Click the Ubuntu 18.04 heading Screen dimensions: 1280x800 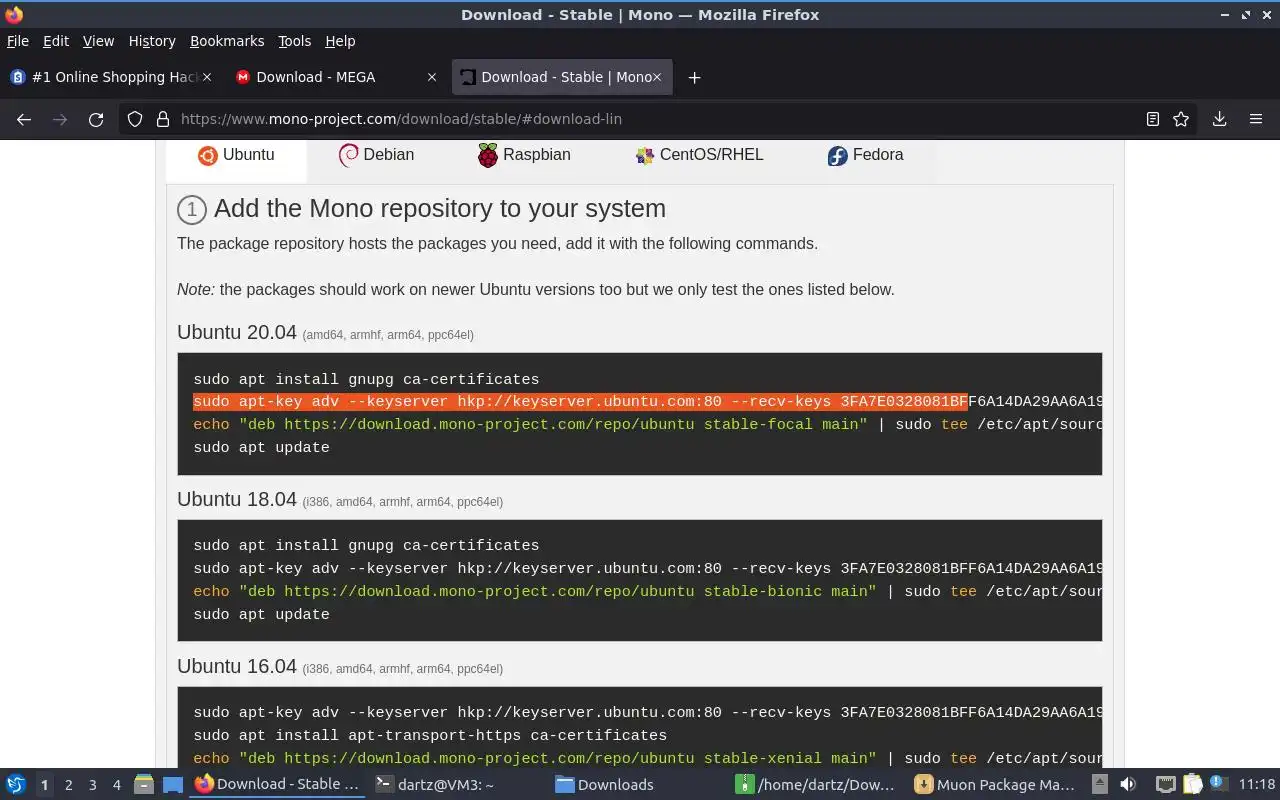coord(237,499)
